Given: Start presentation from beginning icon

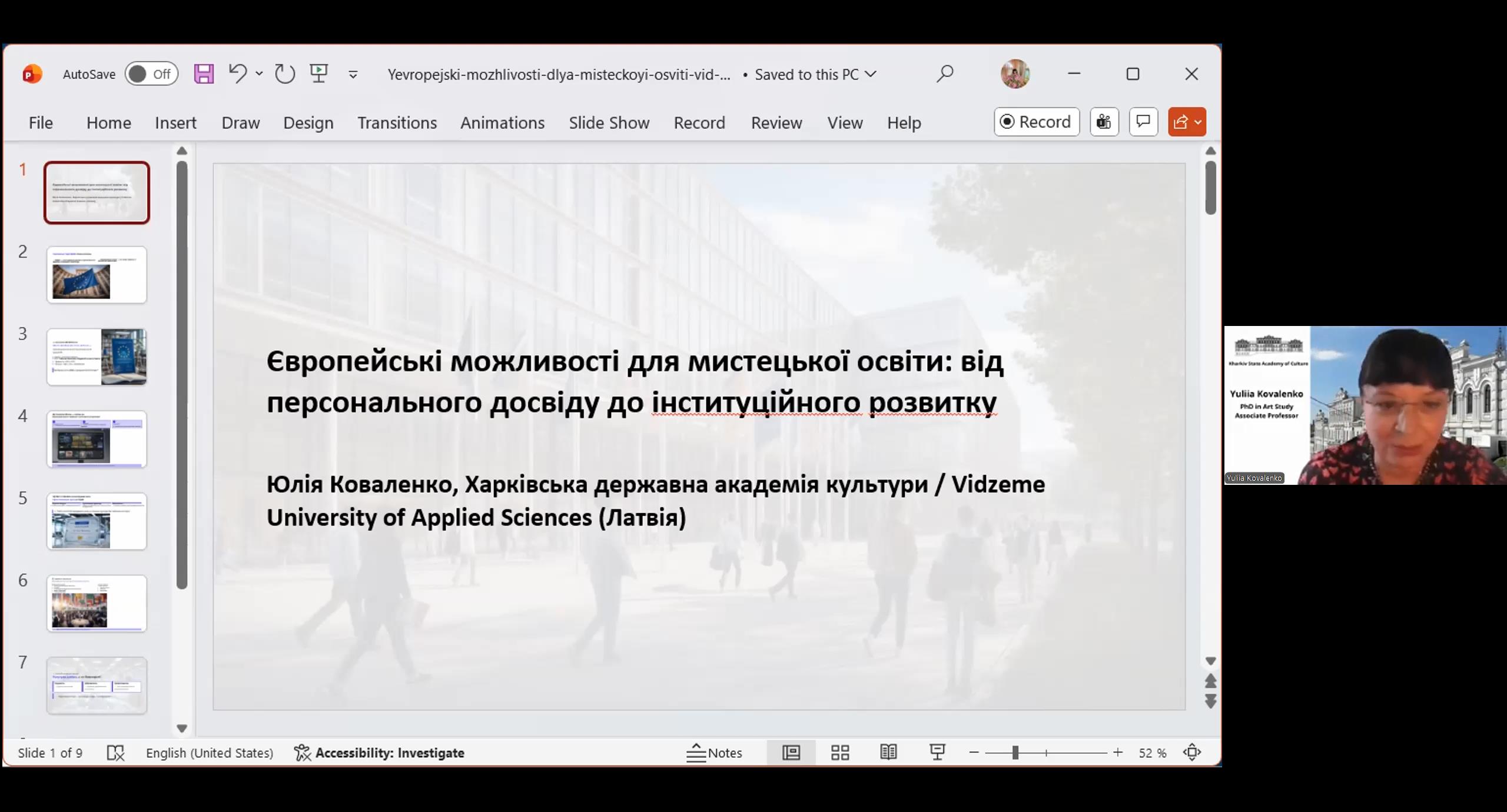Looking at the screenshot, I should [x=319, y=74].
